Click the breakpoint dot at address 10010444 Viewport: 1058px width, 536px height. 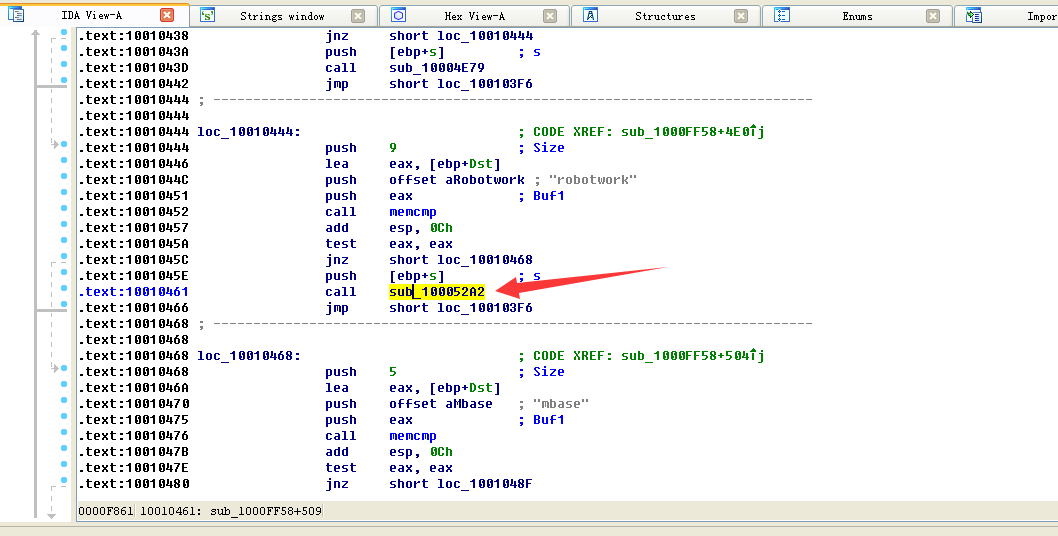(64, 144)
